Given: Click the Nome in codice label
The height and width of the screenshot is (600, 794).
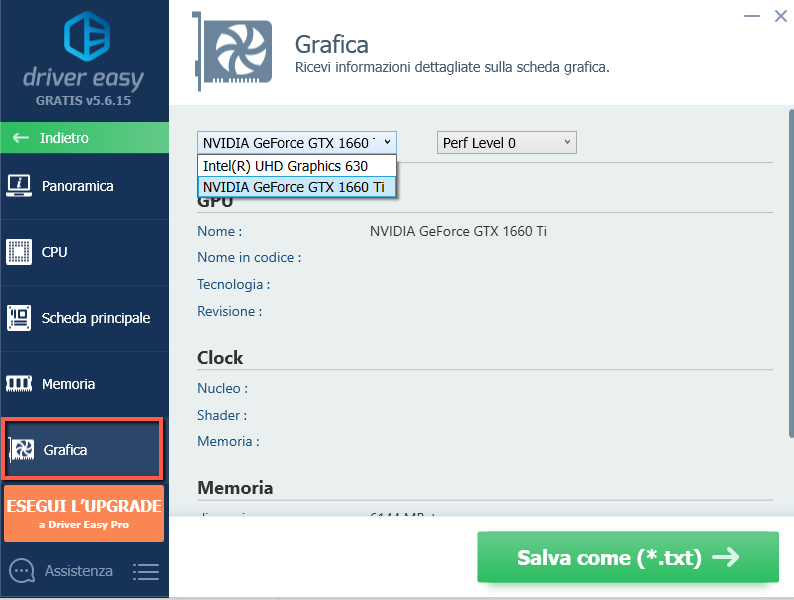Looking at the screenshot, I should 249,258.
